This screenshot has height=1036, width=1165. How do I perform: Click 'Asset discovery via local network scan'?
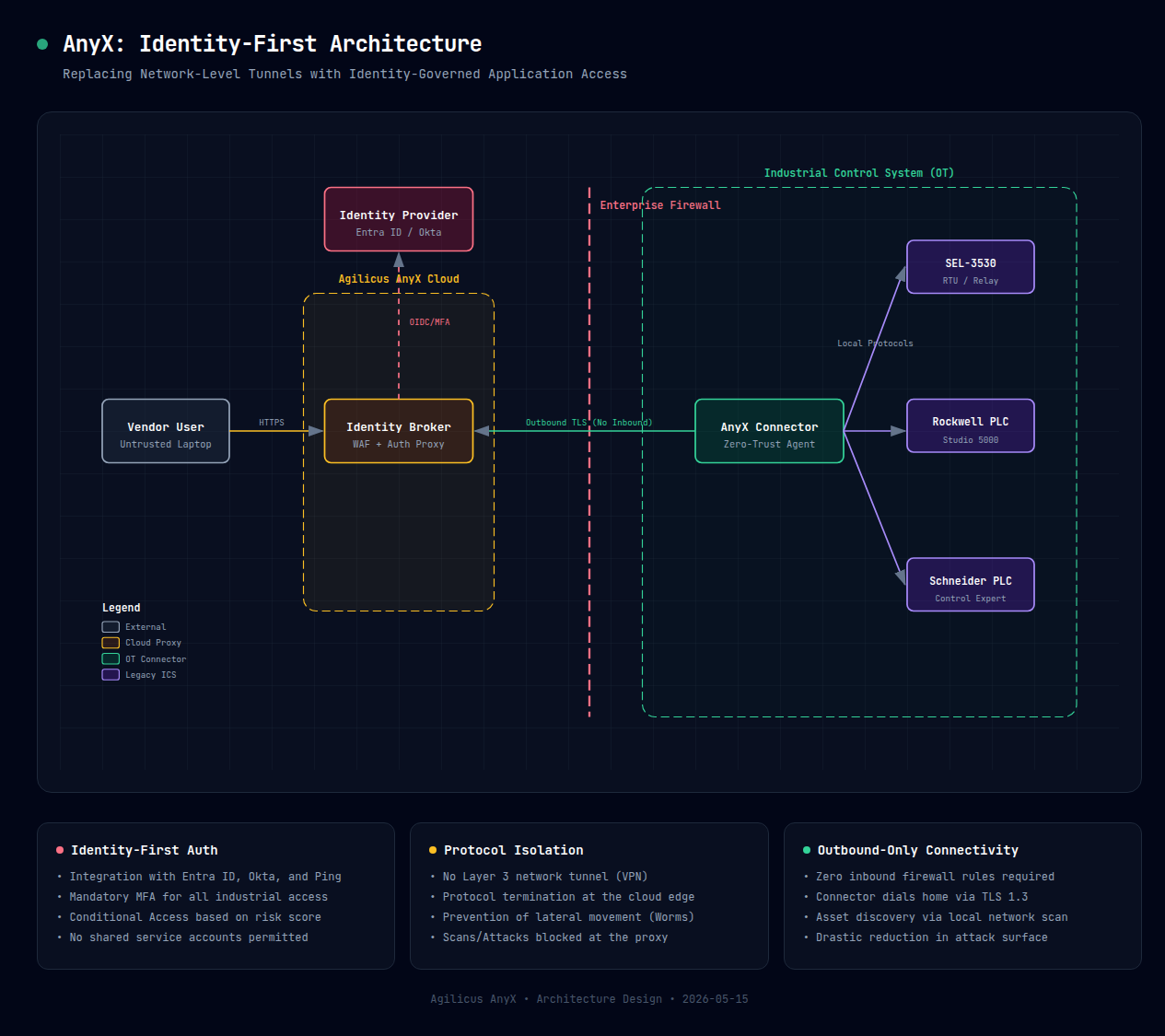942,917
